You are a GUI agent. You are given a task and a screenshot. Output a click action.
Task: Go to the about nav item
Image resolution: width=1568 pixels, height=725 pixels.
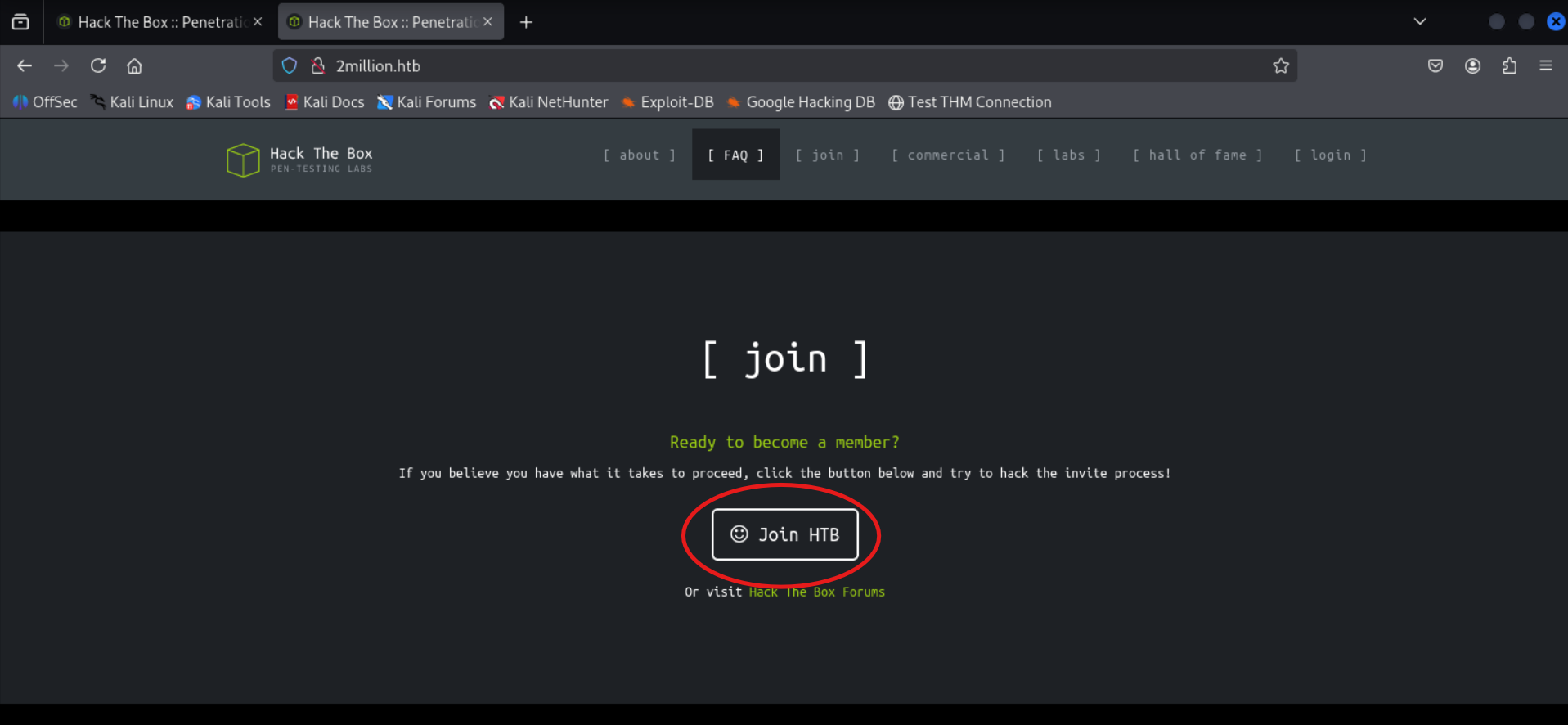click(640, 155)
